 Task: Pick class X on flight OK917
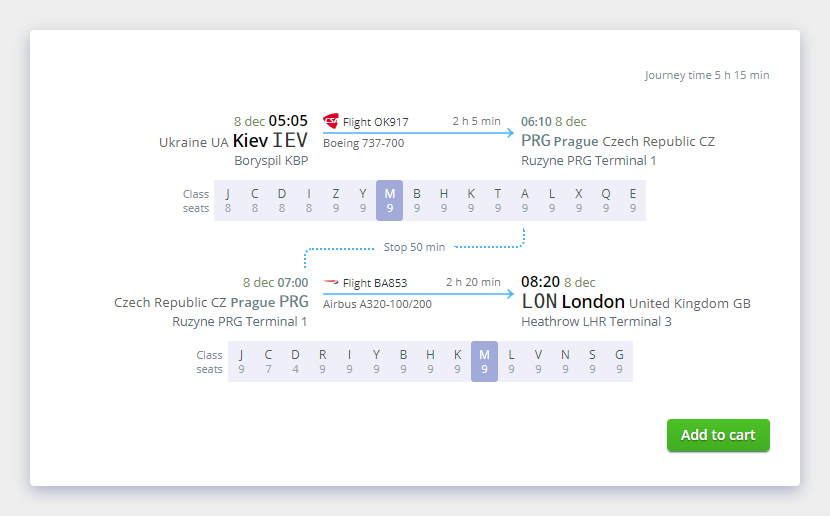coord(579,201)
